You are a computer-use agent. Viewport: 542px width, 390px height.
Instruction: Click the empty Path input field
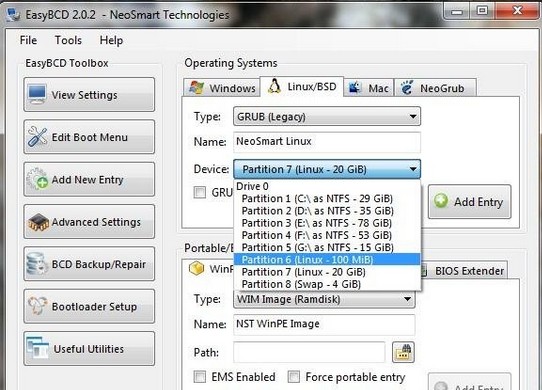click(x=309, y=352)
